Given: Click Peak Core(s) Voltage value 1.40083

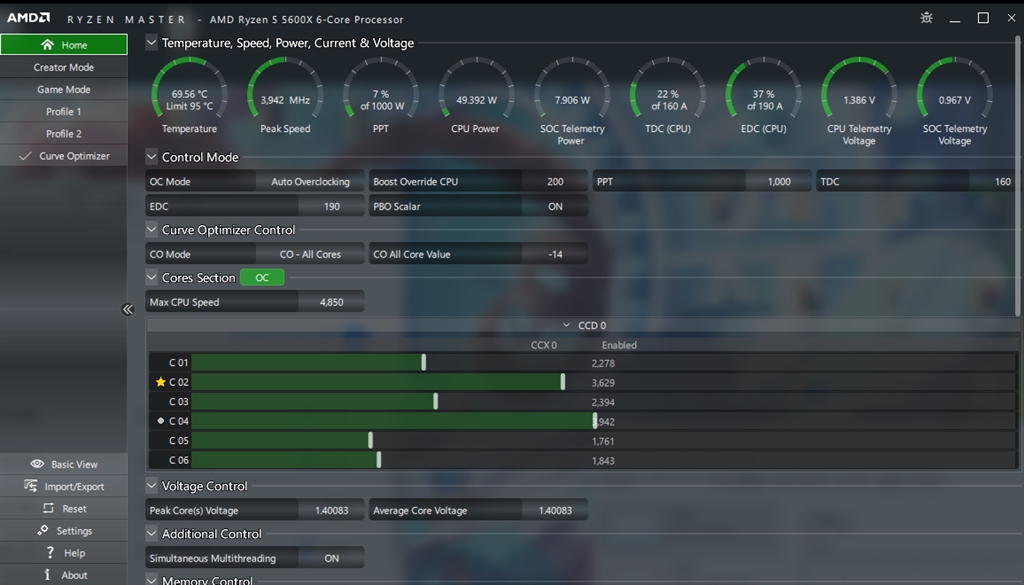Looking at the screenshot, I should click(x=332, y=510).
